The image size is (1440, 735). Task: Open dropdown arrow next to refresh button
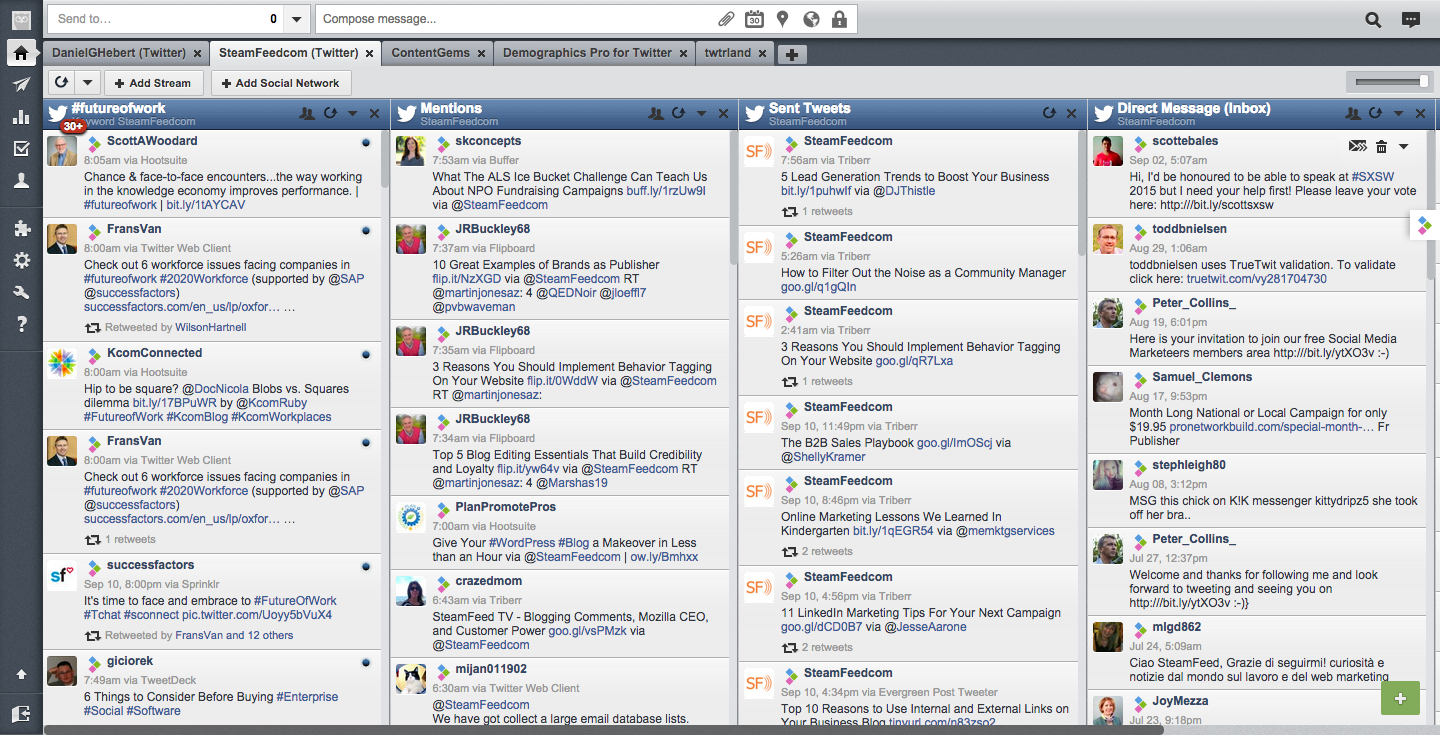[x=88, y=83]
